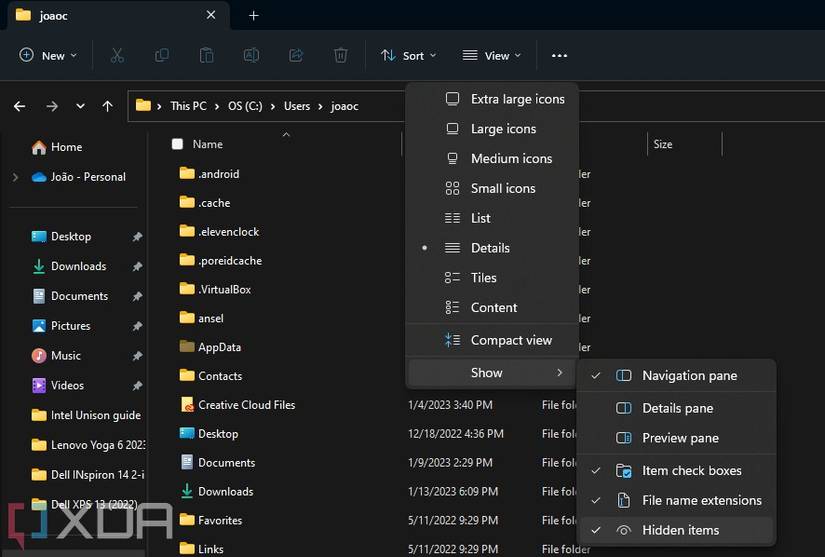Viewport: 825px width, 557px height.
Task: Open the See more ellipsis button
Action: (x=559, y=56)
